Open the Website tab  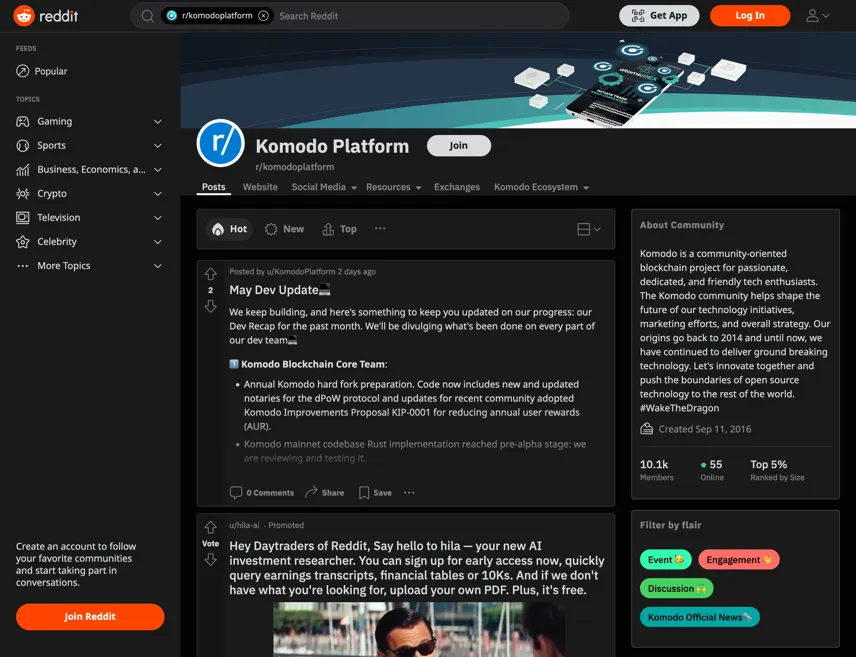click(260, 187)
